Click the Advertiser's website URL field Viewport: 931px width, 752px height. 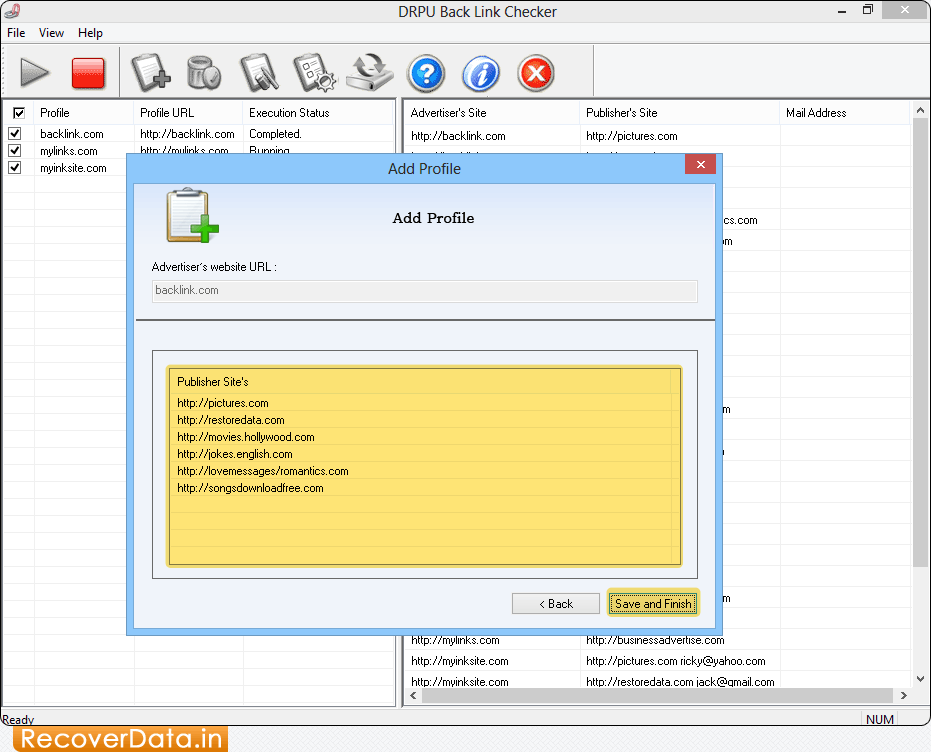click(424, 291)
